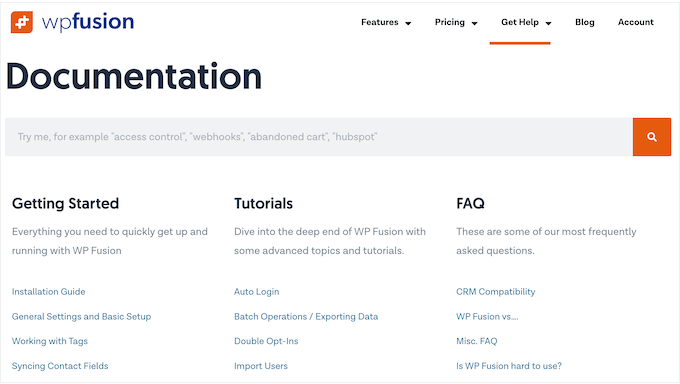Click the orange WP Fusion logo icon

(22, 22)
